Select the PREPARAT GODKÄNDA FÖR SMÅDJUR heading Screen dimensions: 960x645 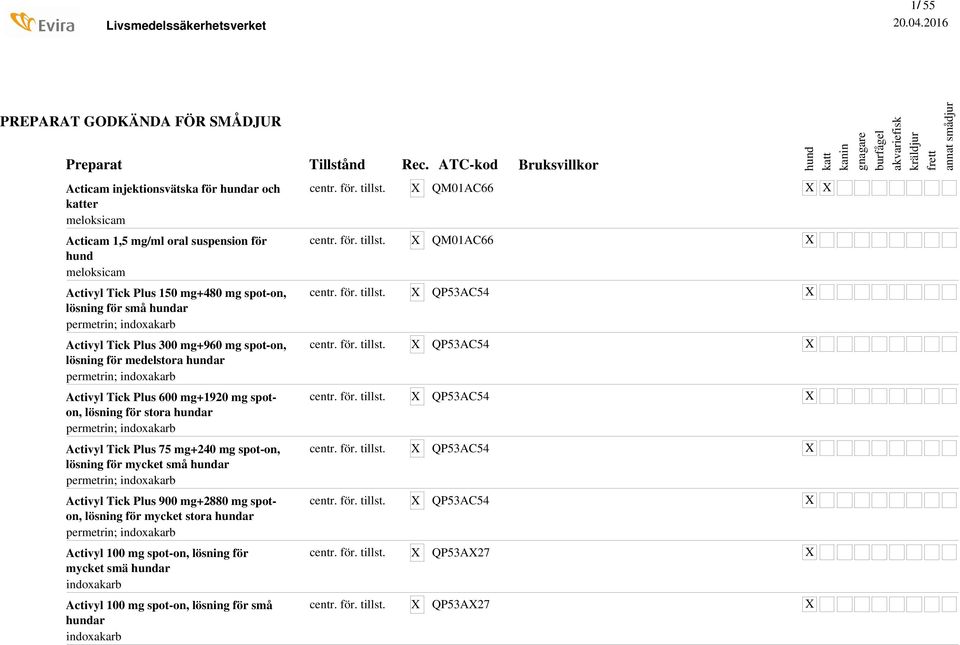coord(140,121)
